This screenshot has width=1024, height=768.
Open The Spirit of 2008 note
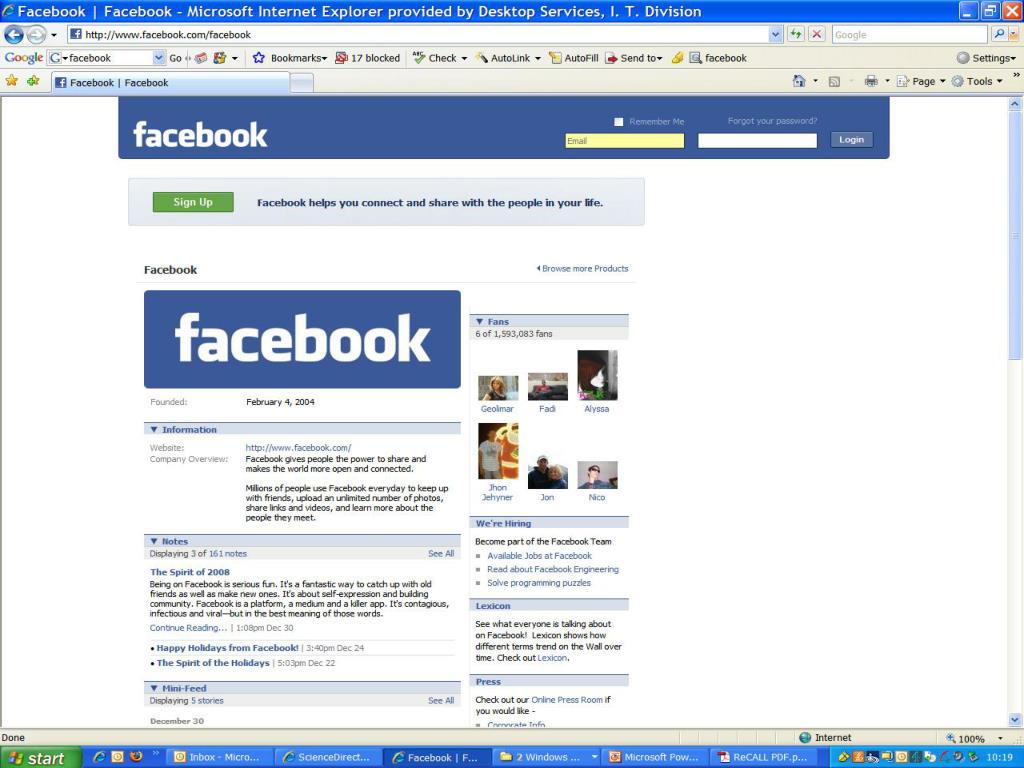189,572
